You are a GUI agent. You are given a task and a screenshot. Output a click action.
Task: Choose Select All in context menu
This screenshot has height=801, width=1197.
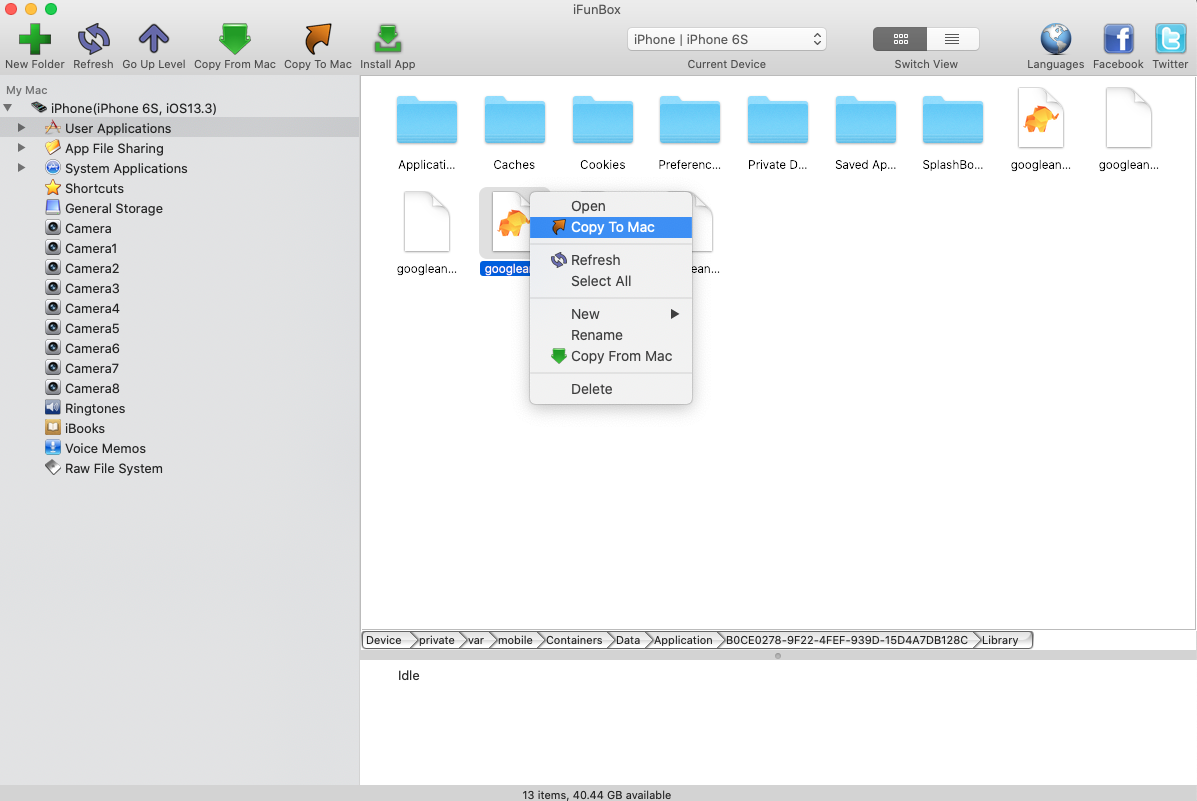tap(611, 281)
